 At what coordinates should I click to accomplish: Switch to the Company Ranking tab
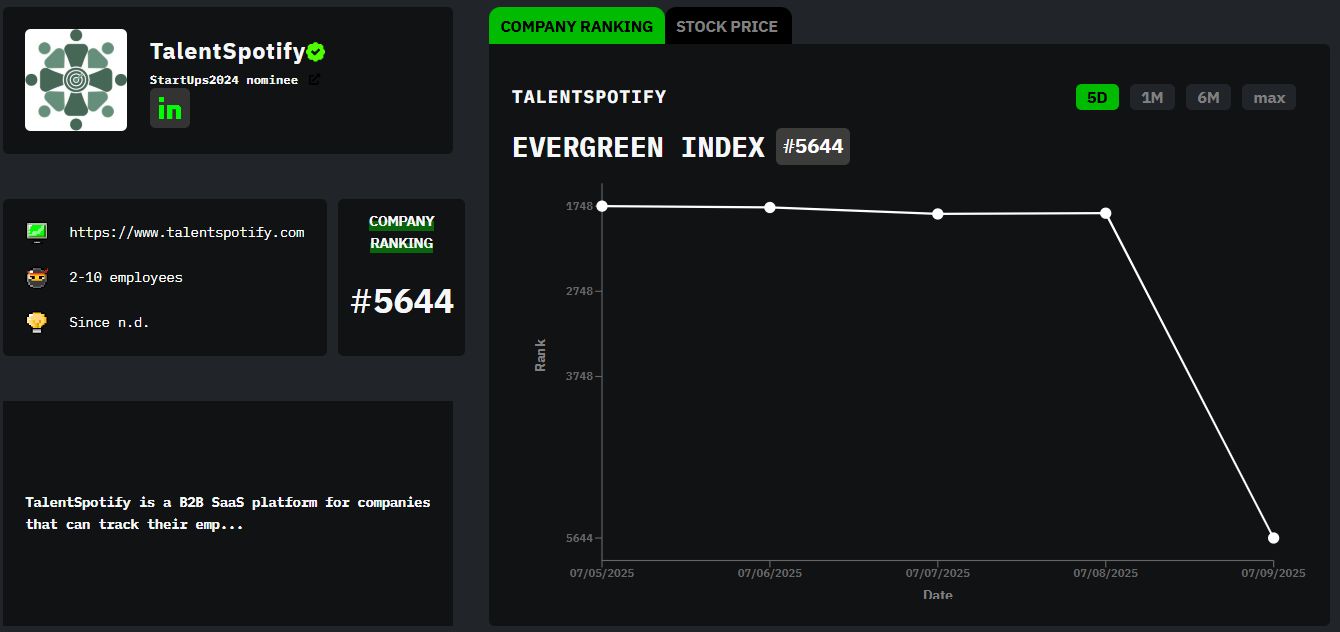(577, 26)
